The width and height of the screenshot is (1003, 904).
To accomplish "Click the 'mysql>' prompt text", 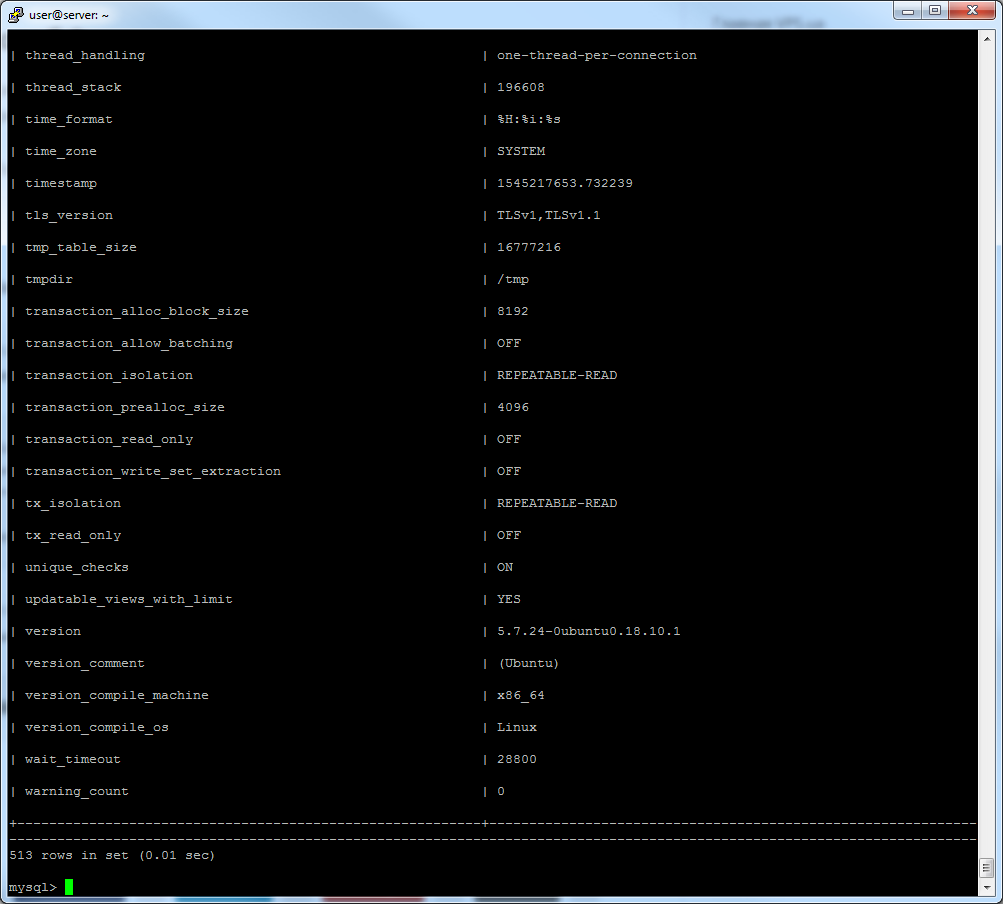I will pyautogui.click(x=33, y=887).
